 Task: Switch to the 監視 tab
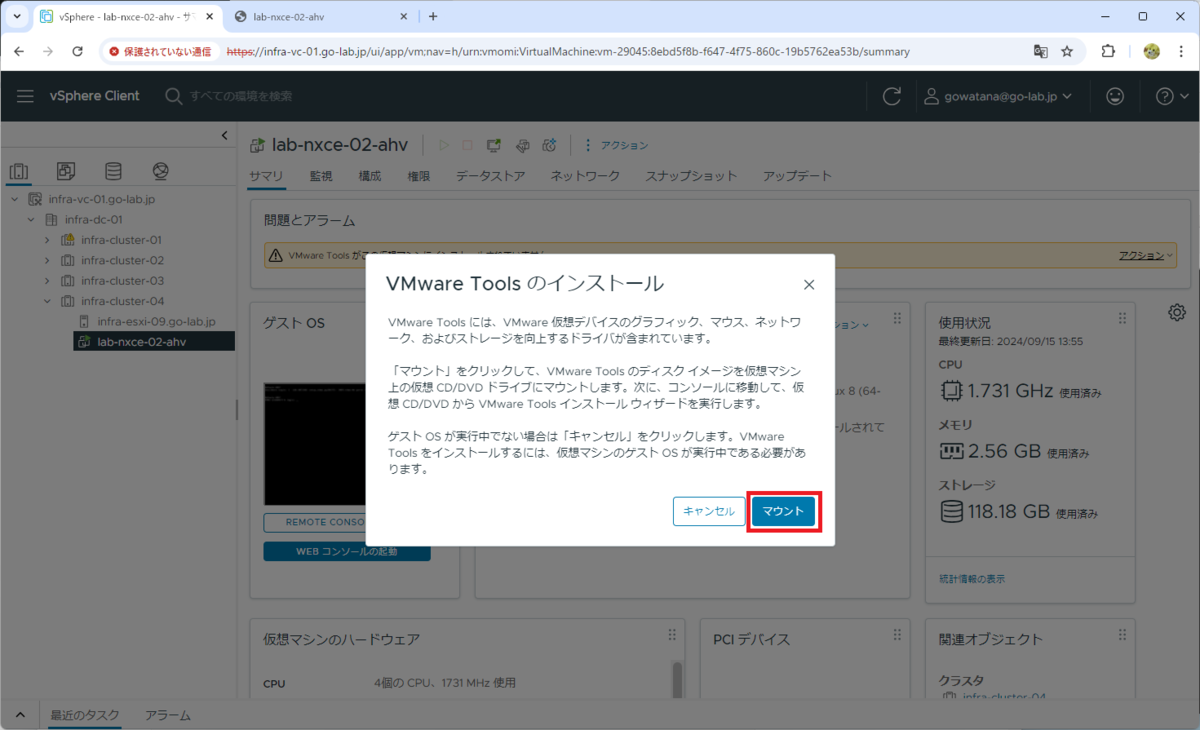tap(321, 176)
